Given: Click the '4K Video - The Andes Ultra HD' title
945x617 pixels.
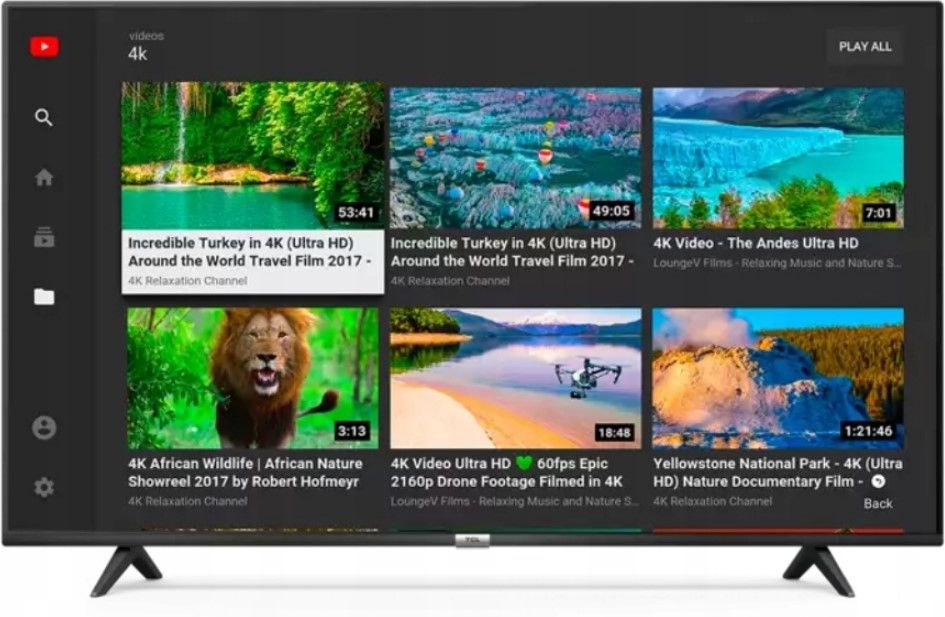Looking at the screenshot, I should 756,243.
